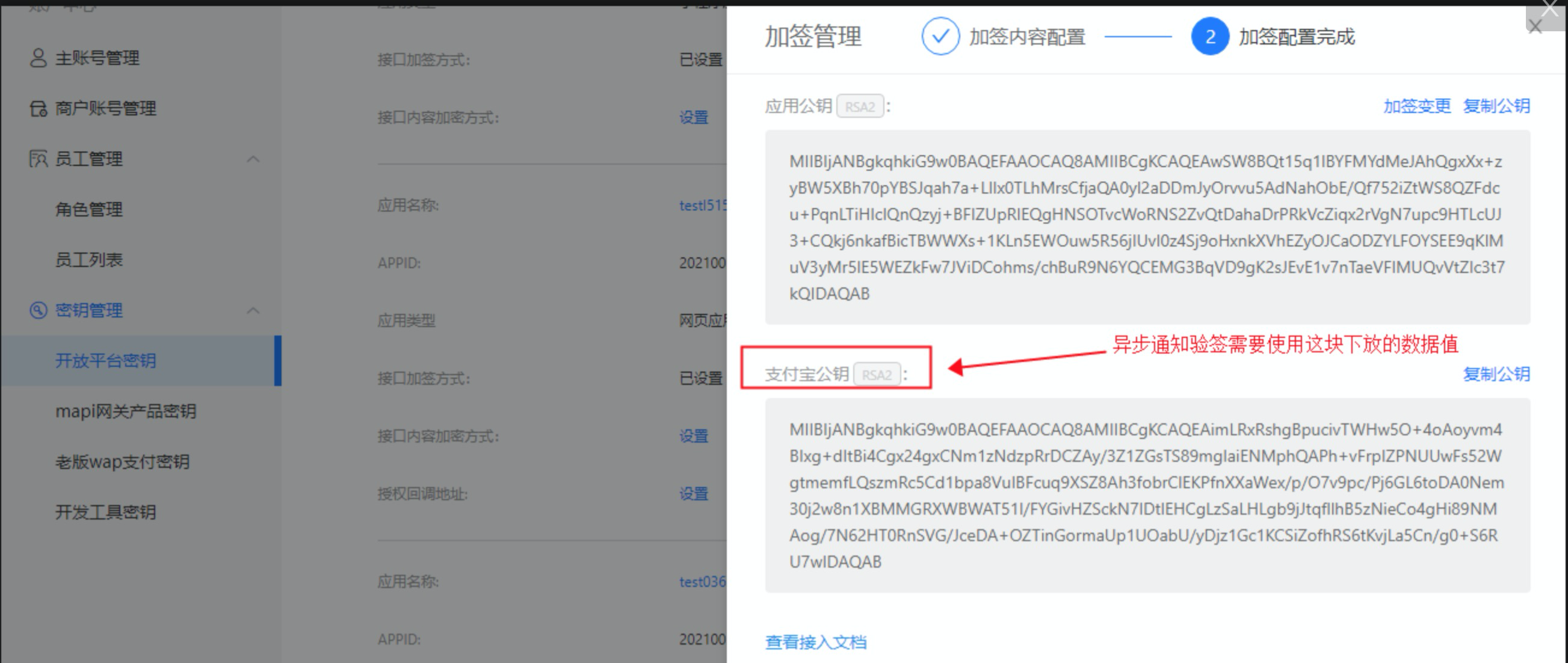This screenshot has height=663, width=1568.
Task: Open 商户账号管理 in the sidebar
Action: (x=106, y=108)
